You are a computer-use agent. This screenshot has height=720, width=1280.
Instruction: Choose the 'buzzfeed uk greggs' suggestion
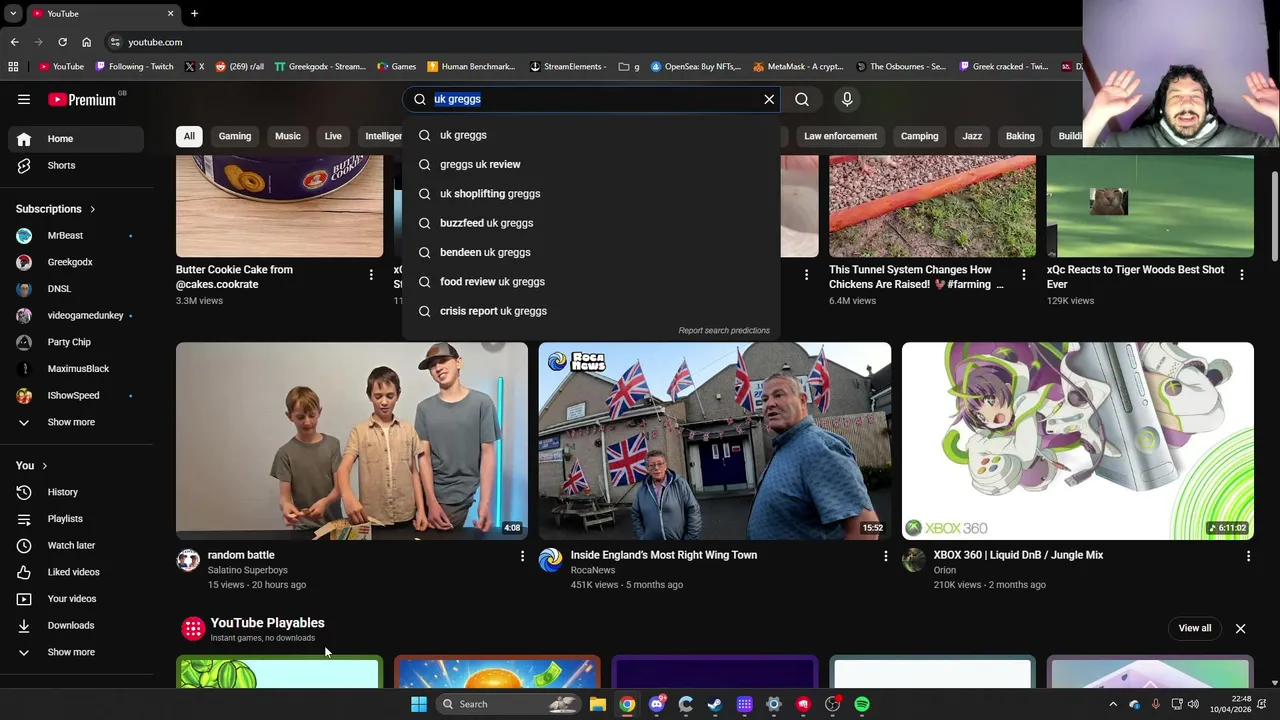coord(590,223)
